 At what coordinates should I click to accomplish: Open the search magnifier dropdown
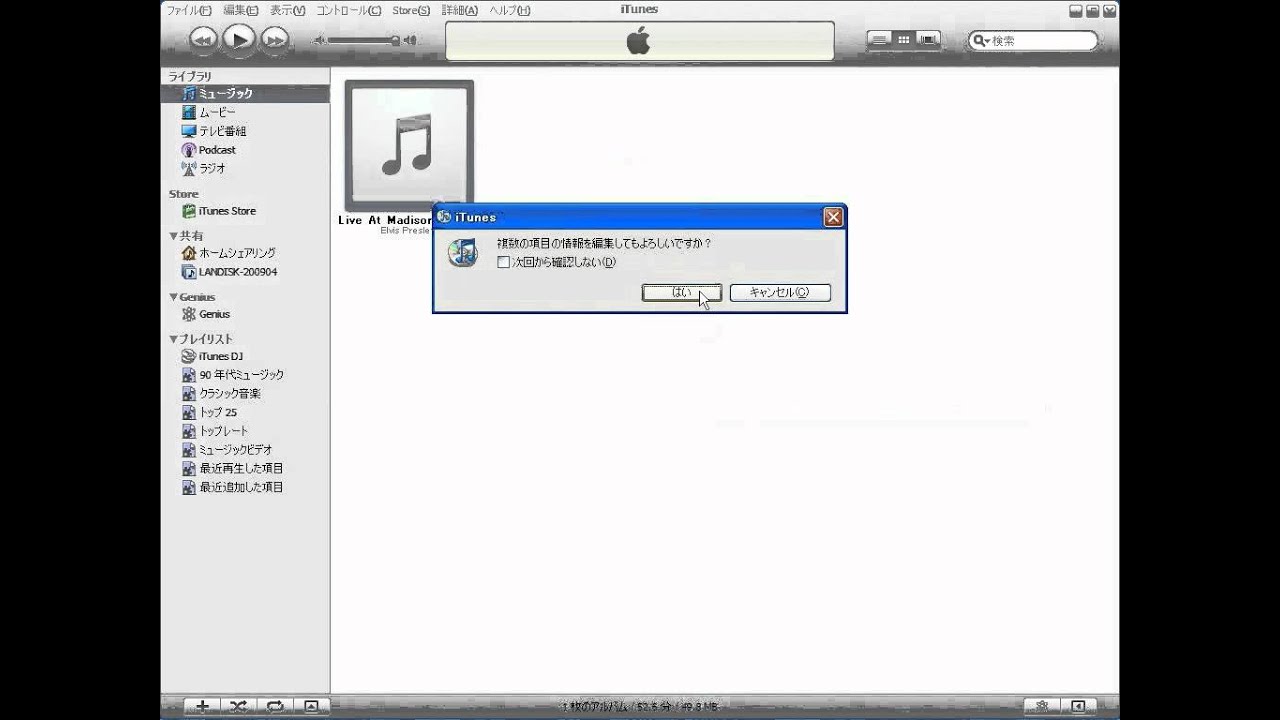pos(981,41)
